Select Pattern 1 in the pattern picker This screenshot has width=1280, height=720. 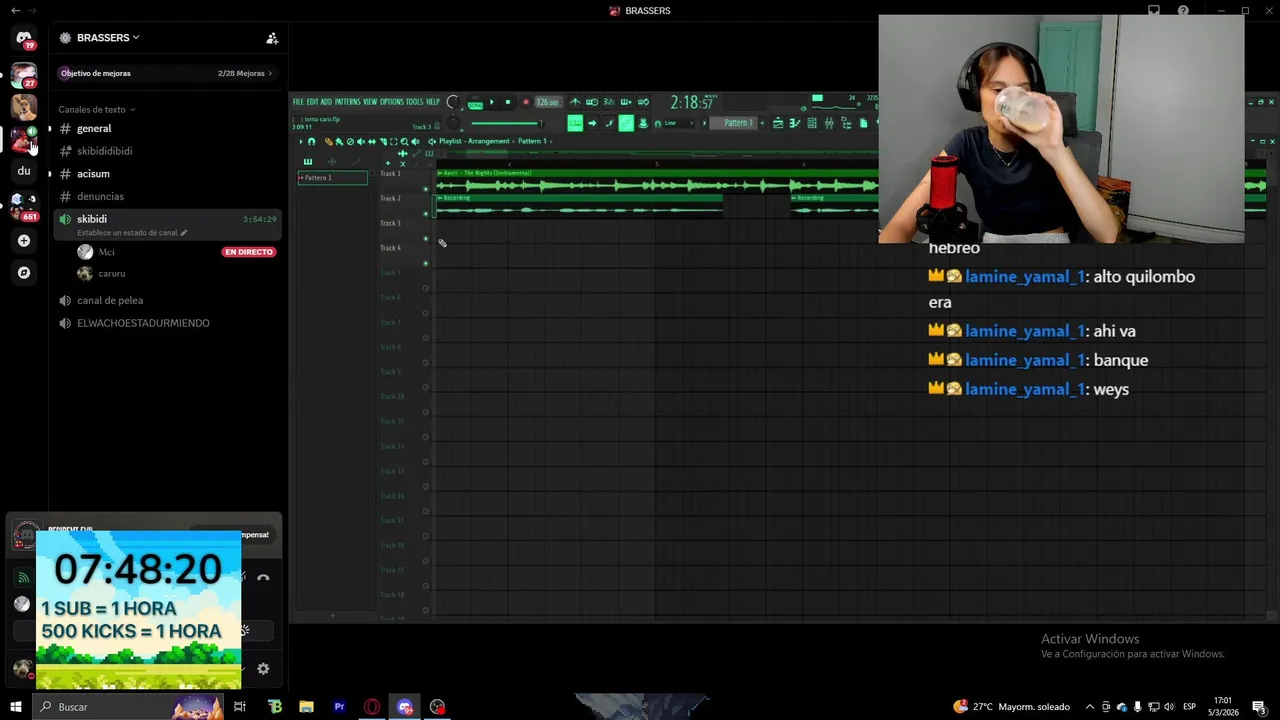pyautogui.click(x=332, y=178)
